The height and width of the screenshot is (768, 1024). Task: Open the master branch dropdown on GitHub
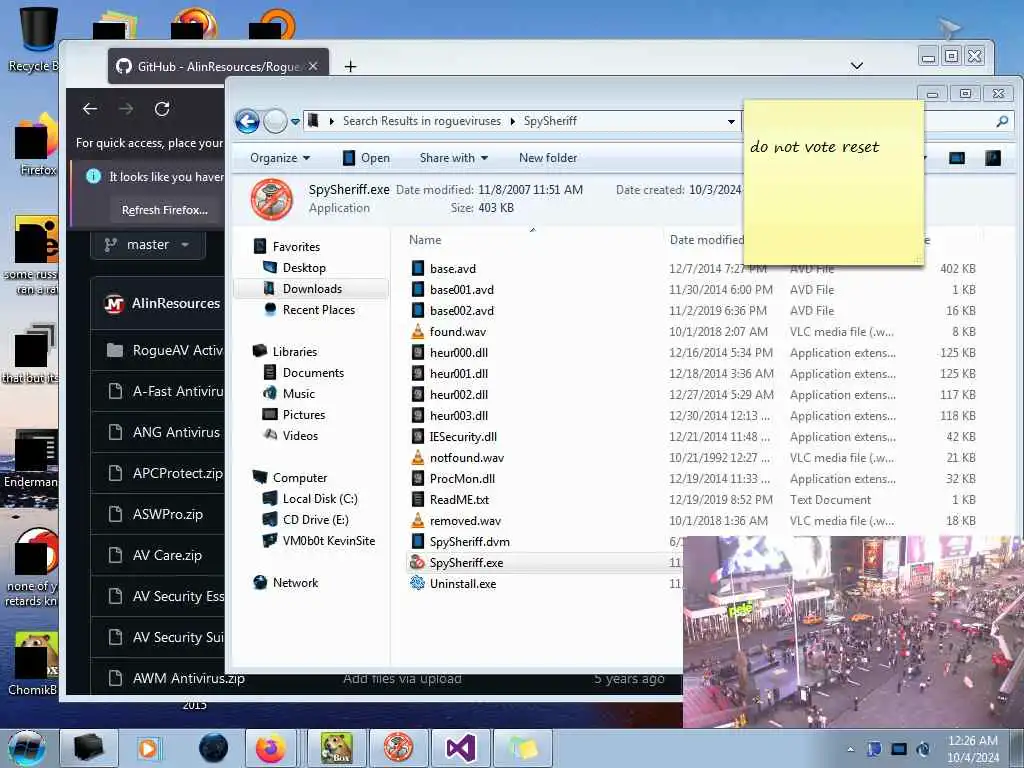pos(148,244)
